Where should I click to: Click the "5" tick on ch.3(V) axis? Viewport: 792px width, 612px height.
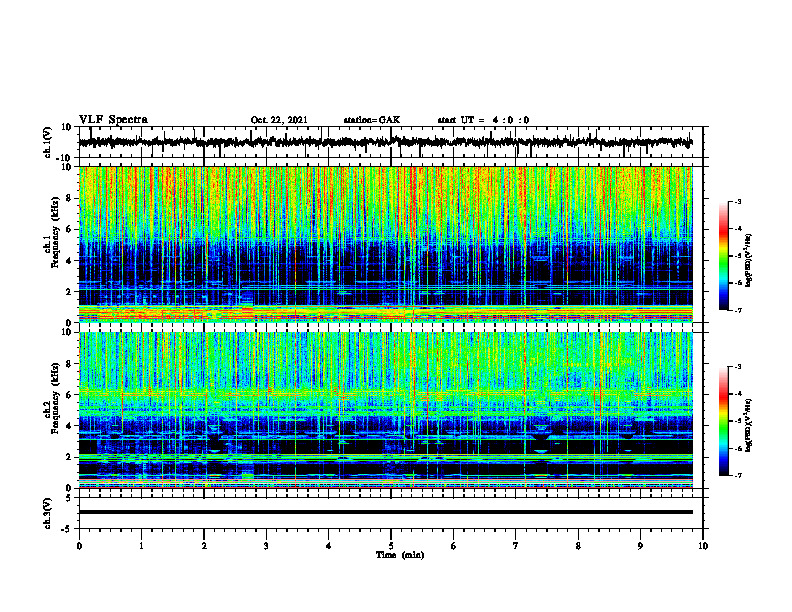70,498
